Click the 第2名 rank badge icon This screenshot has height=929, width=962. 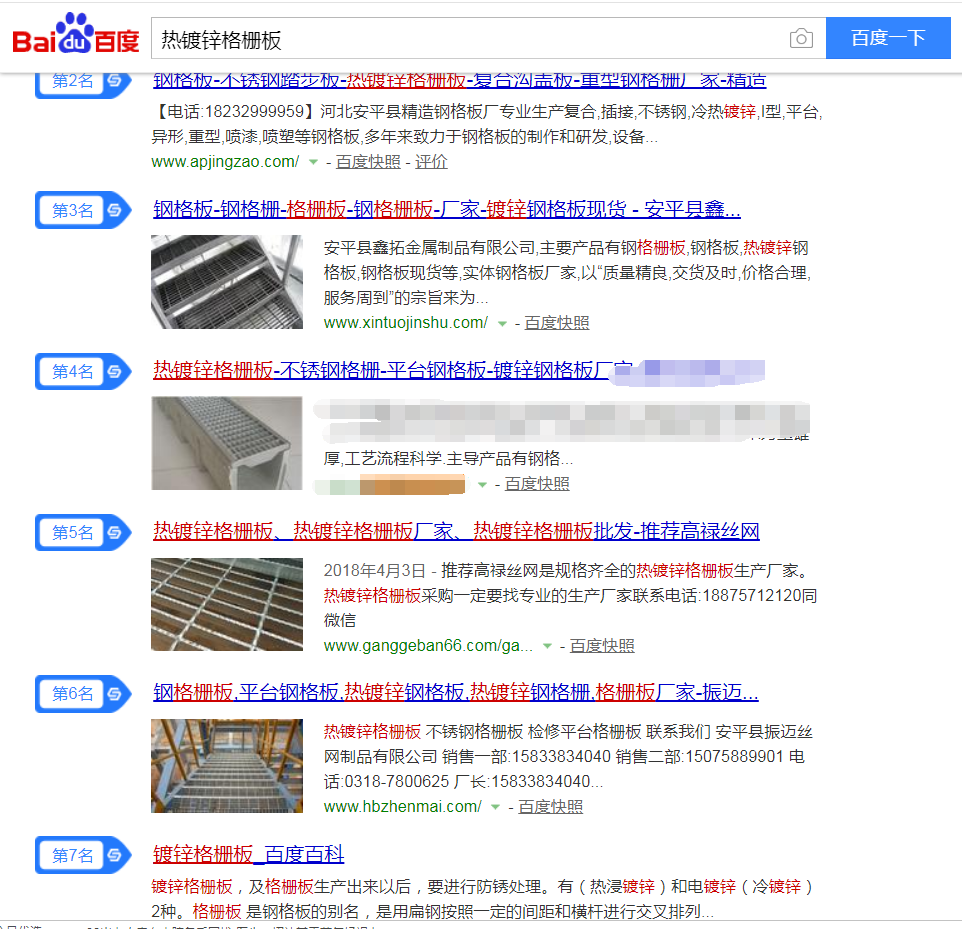point(83,83)
